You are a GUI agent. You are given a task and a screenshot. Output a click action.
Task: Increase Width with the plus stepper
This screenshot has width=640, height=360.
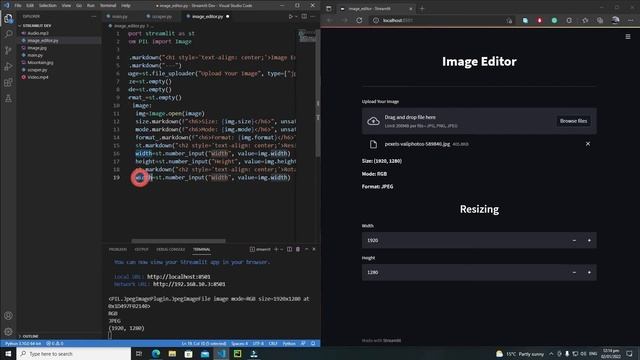click(589, 240)
